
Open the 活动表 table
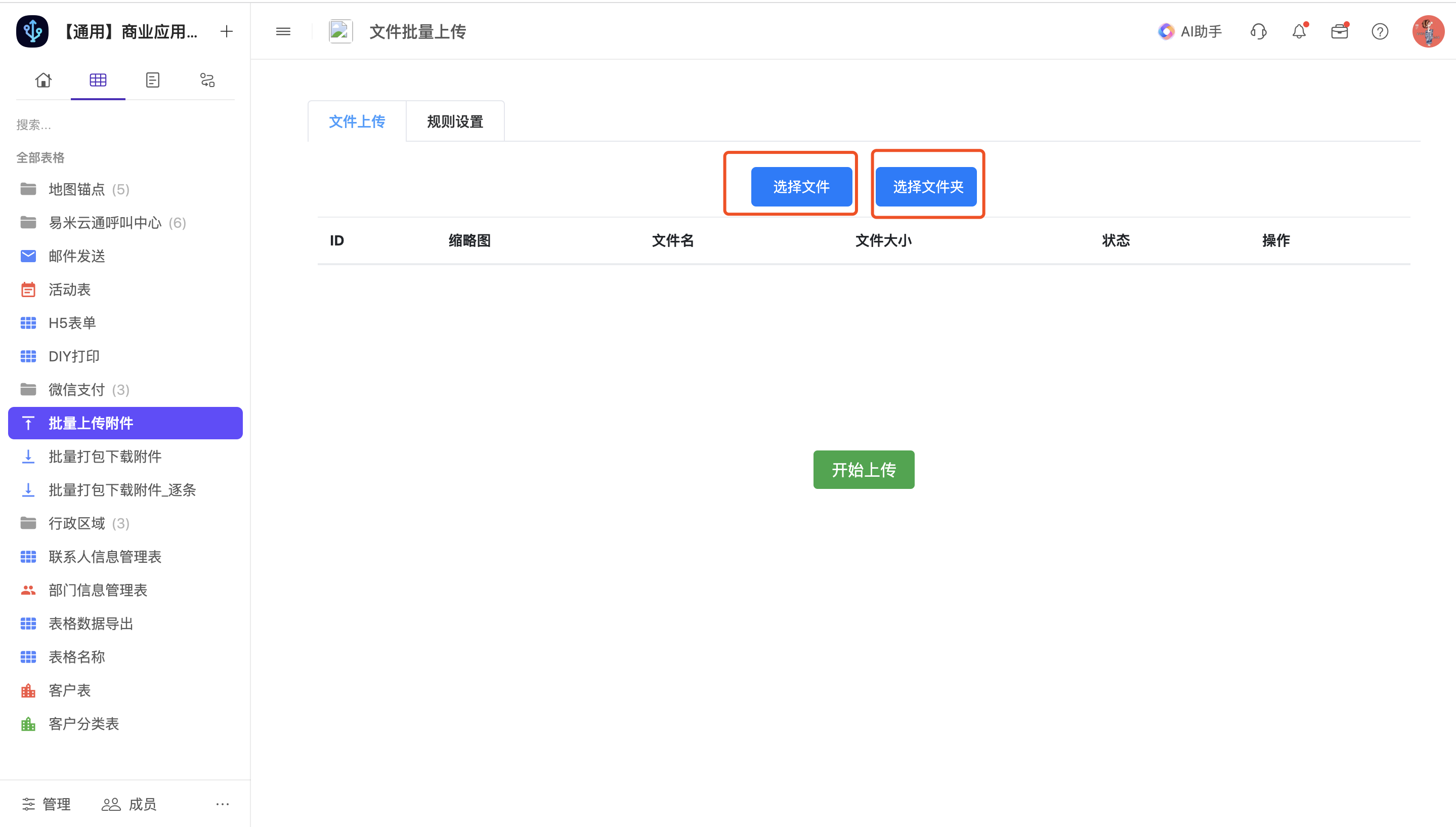click(125, 290)
